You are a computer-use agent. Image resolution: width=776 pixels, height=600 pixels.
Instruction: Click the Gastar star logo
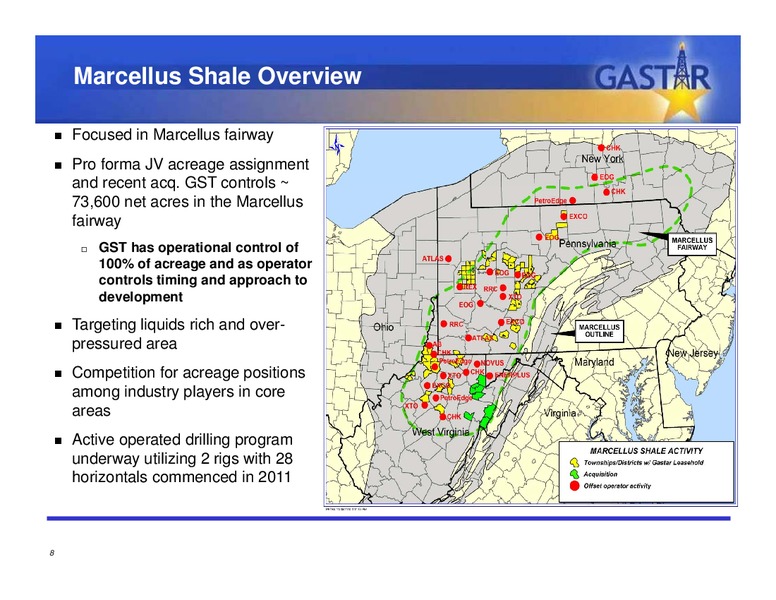tap(653, 82)
